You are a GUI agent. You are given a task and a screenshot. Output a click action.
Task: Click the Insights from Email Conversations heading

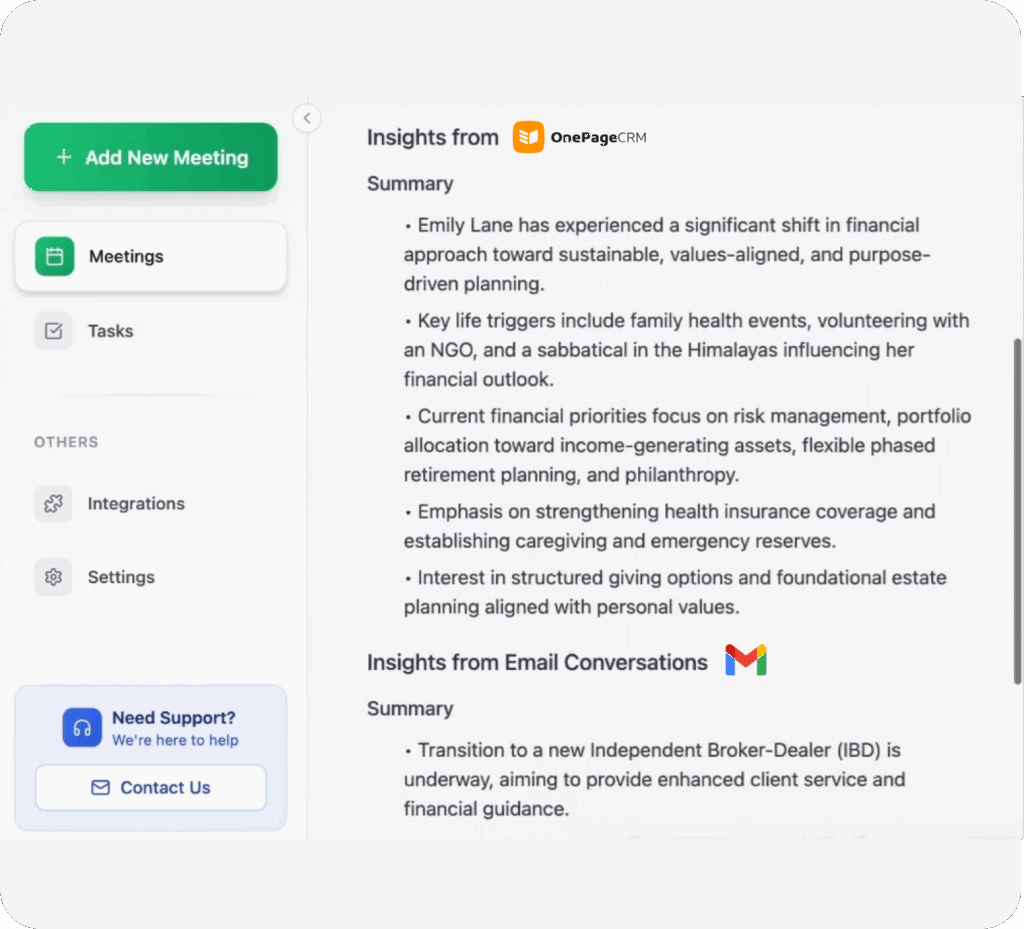(x=537, y=662)
